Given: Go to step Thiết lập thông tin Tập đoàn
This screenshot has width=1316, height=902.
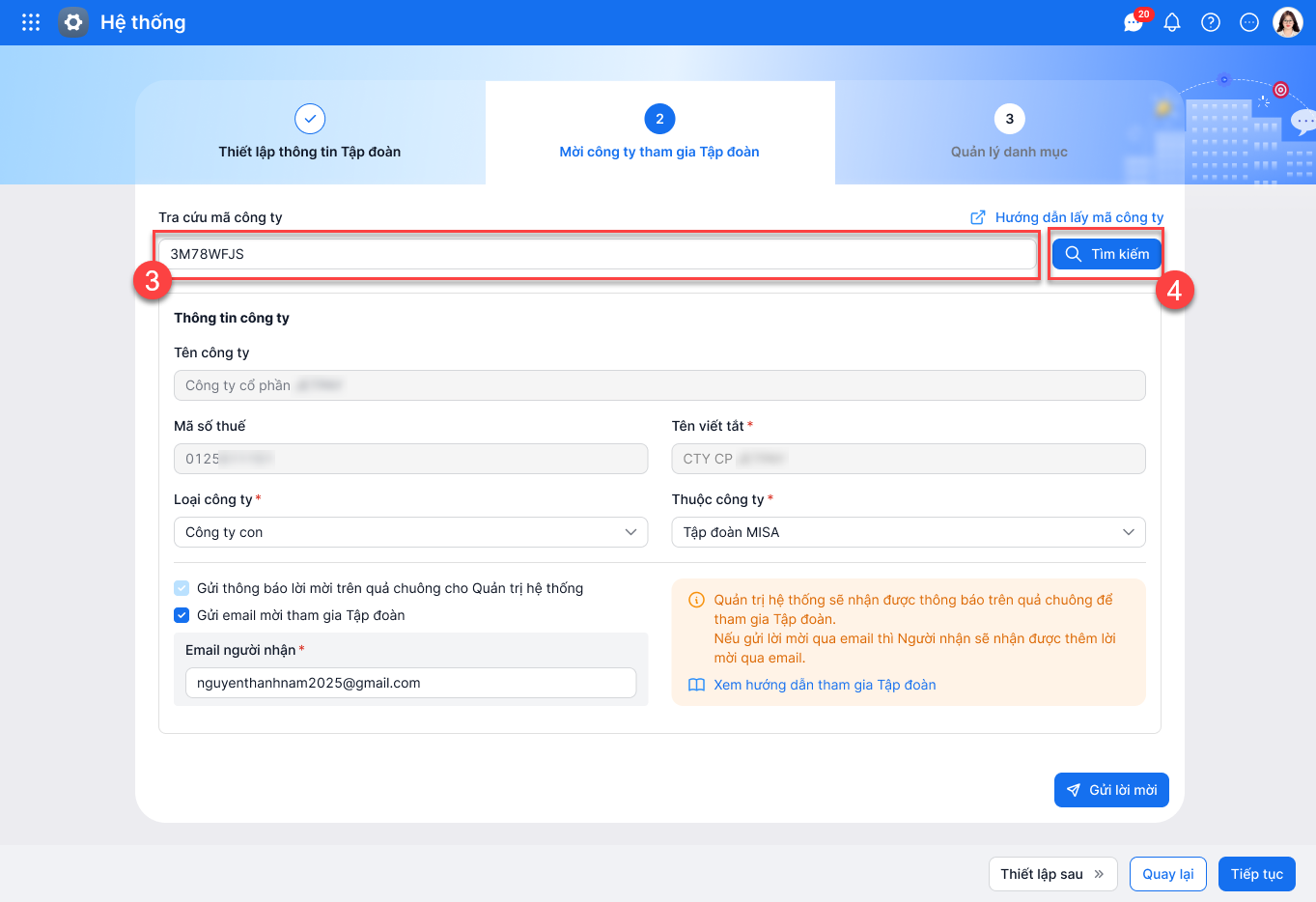Looking at the screenshot, I should [x=310, y=132].
